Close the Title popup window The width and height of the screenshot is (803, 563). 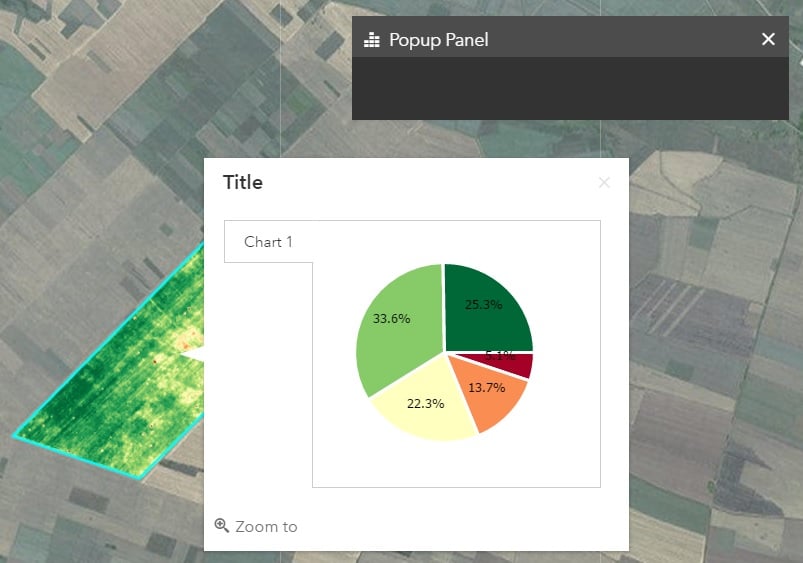604,182
